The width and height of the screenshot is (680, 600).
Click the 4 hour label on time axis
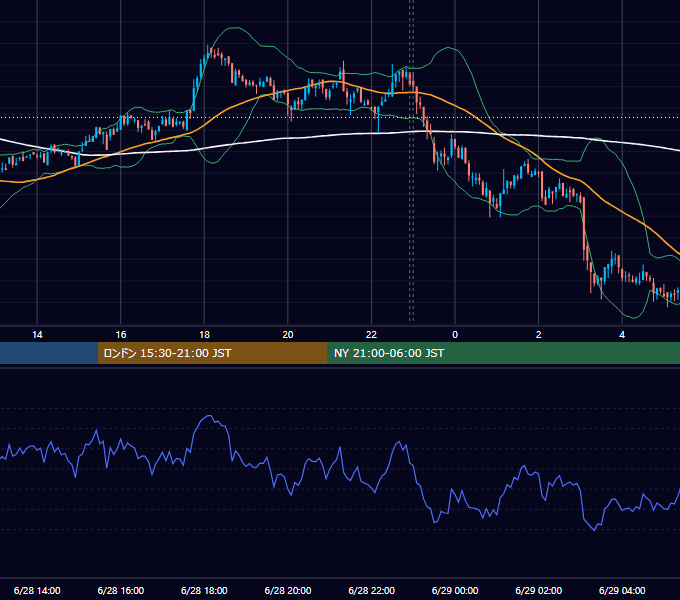click(x=622, y=335)
